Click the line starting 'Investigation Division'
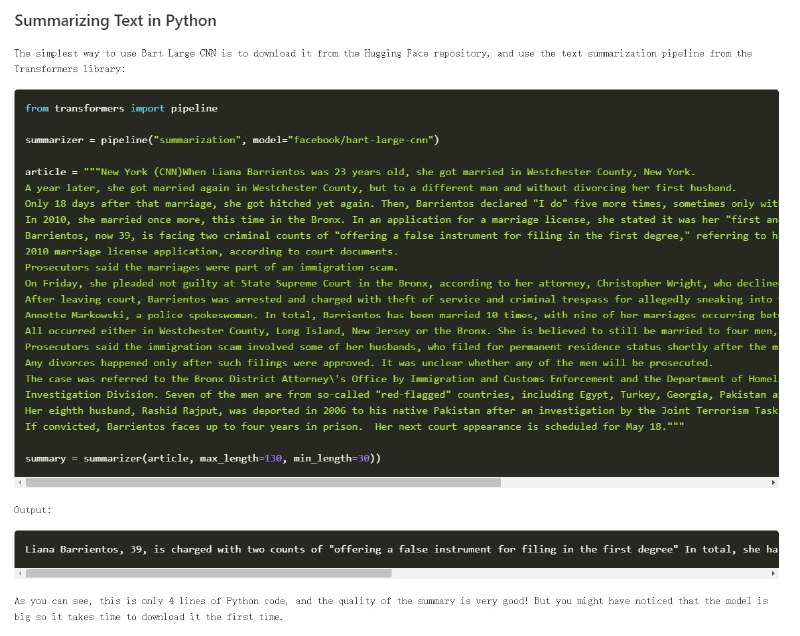Screen dimensions: 800x636 402,395
